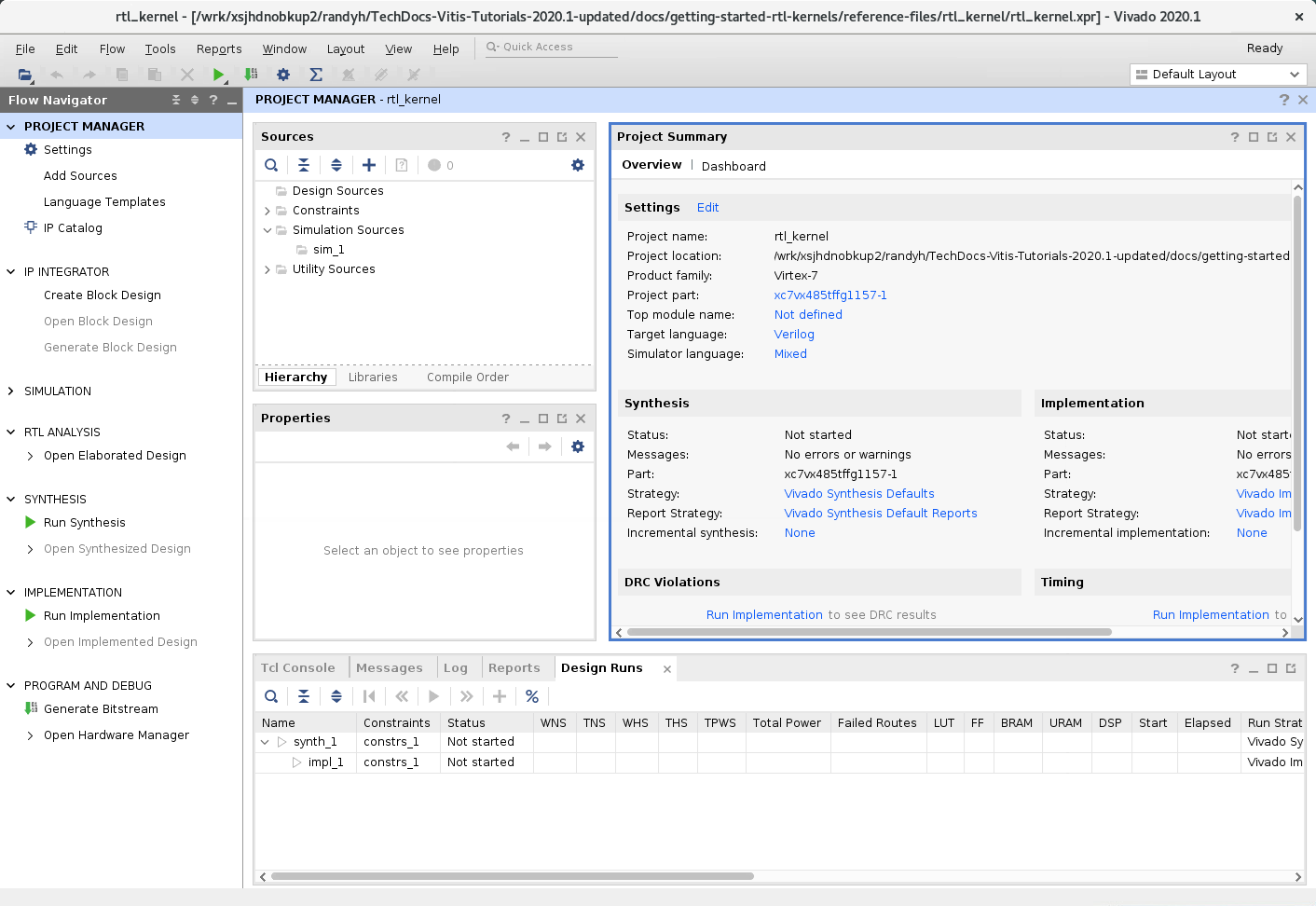Expand all in Flow Navigator header
Screen dimensions: 1316x906
(x=195, y=100)
